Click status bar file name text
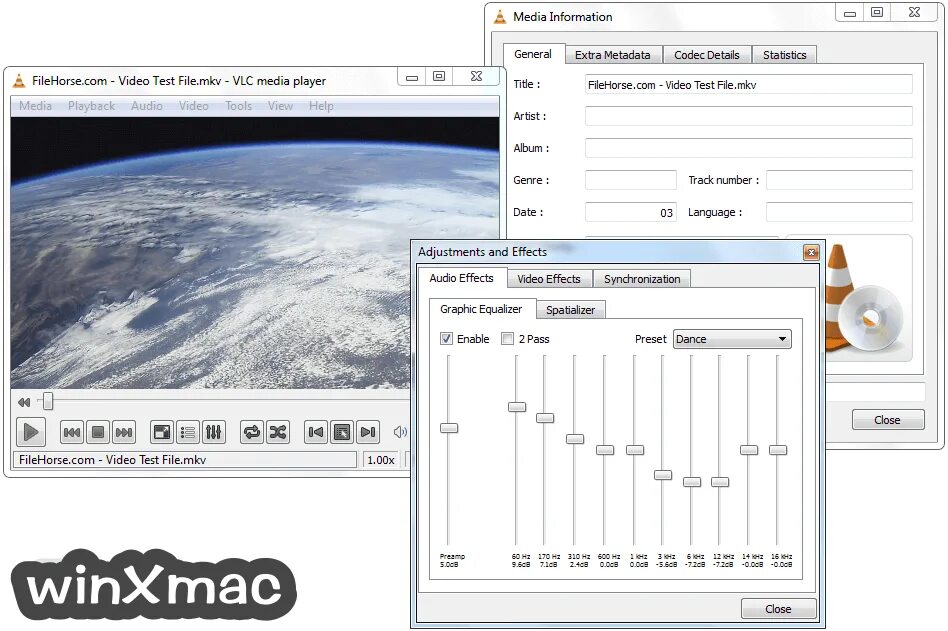Viewport: 948px width, 631px height. [x=112, y=460]
